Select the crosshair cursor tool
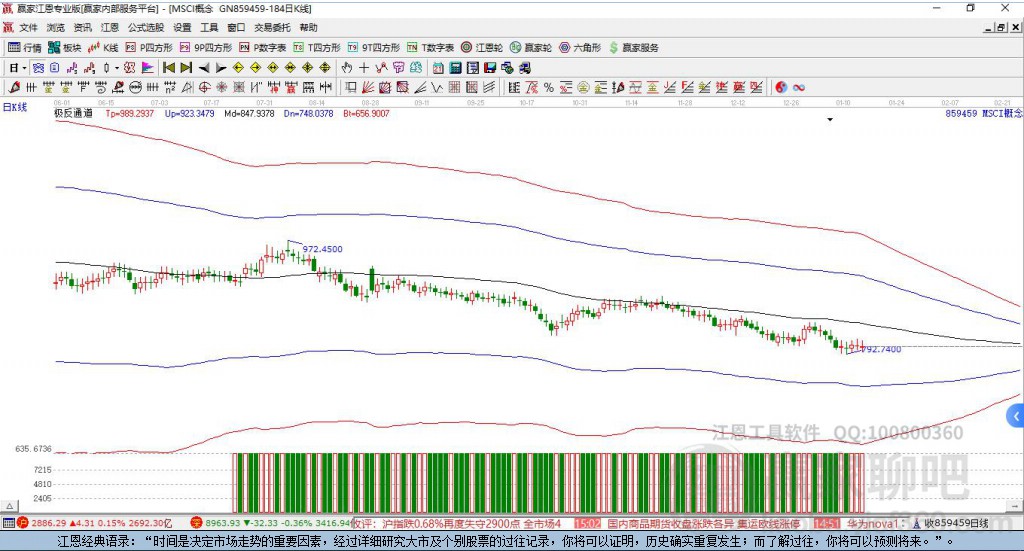This screenshot has width=1024, height=551. [364, 68]
